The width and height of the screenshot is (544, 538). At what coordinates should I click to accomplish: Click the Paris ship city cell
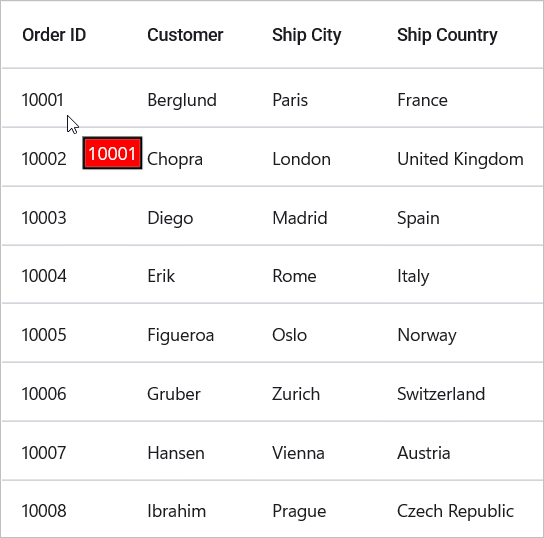(290, 100)
